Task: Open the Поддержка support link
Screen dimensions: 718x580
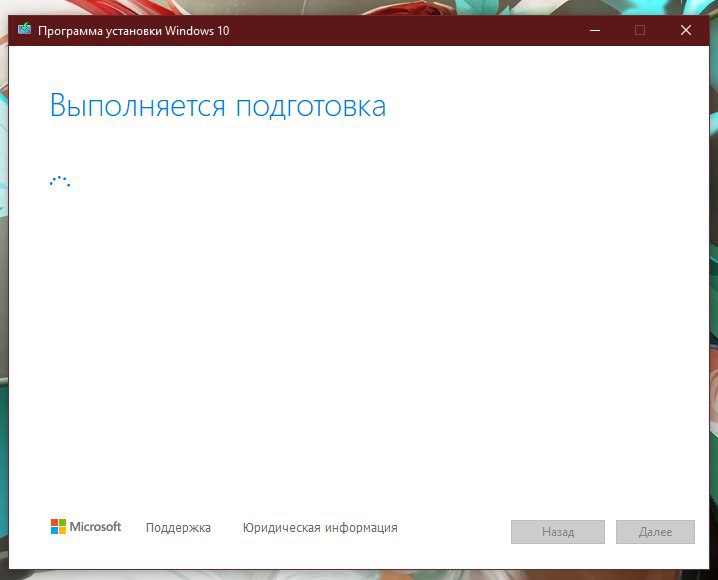Action: click(x=178, y=528)
